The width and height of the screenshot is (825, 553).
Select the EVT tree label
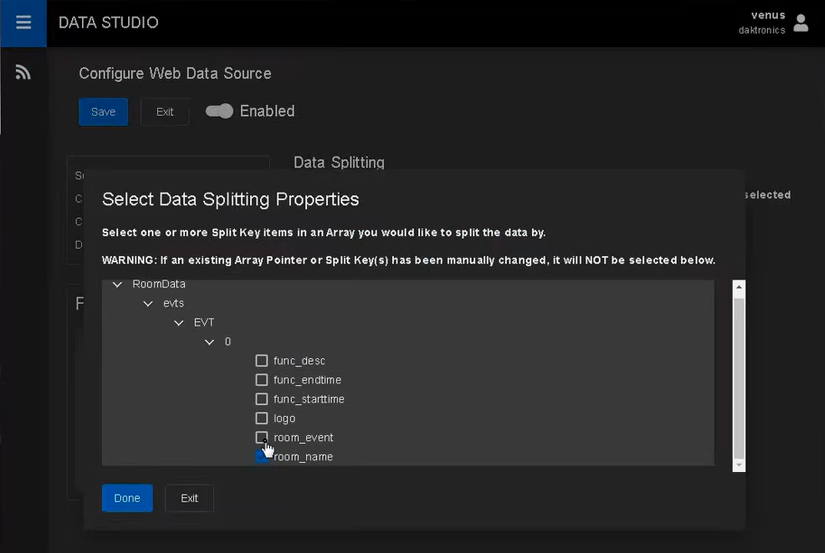204,322
